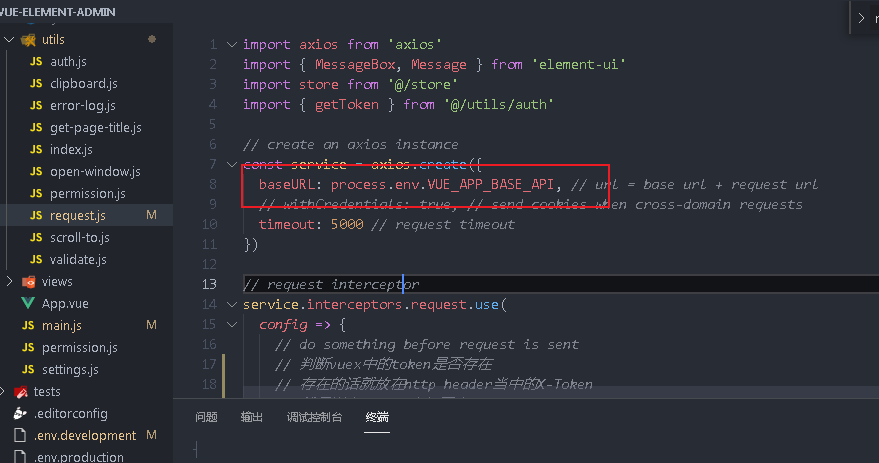The image size is (879, 463).
Task: Open permission.js inside utils folder
Action: (87, 193)
